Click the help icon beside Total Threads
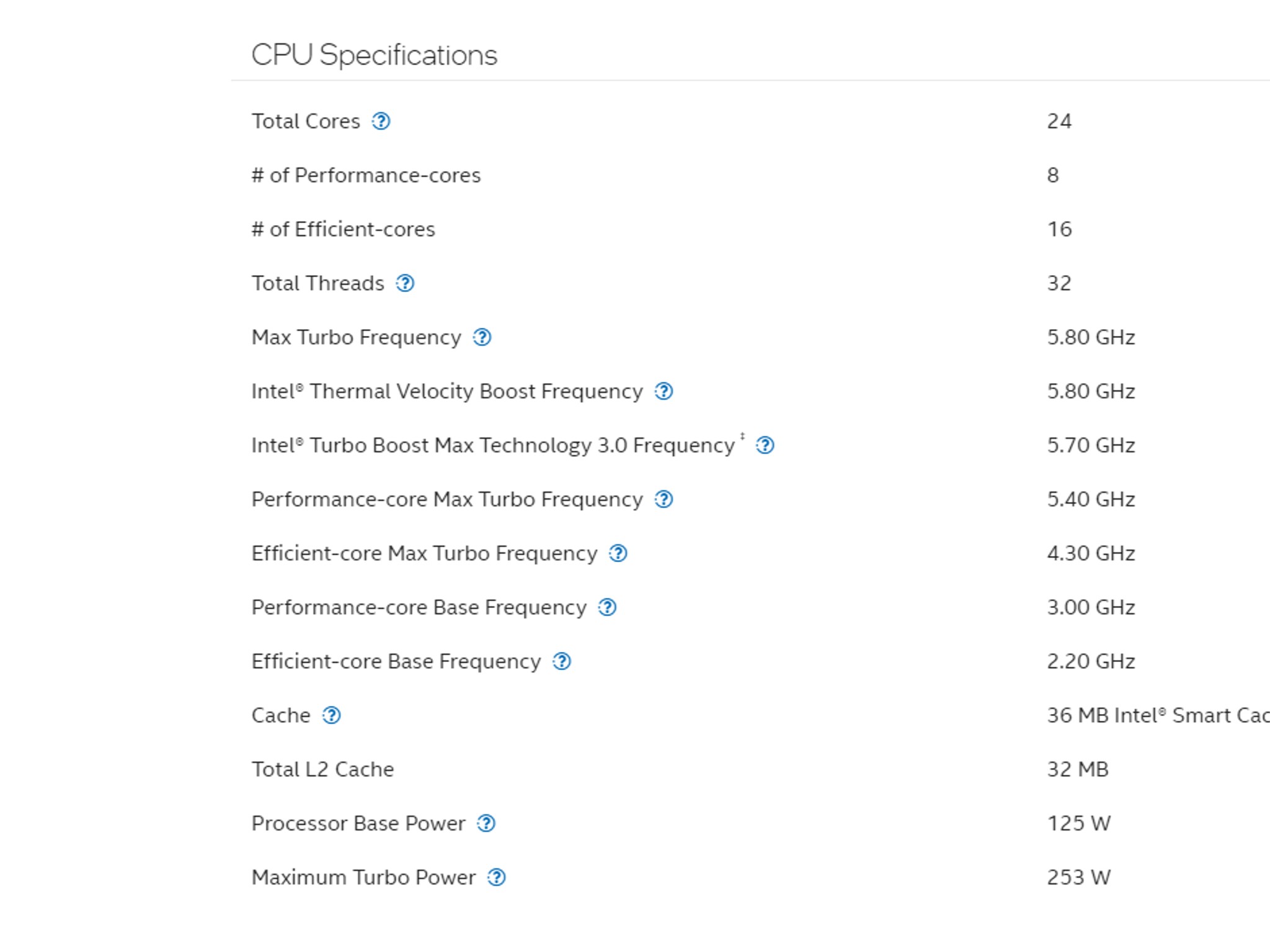Image resolution: width=1270 pixels, height=952 pixels. click(405, 283)
